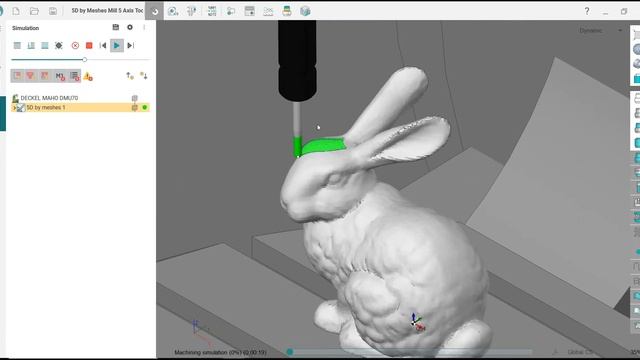Select the second simulation display mode icon

point(31,45)
